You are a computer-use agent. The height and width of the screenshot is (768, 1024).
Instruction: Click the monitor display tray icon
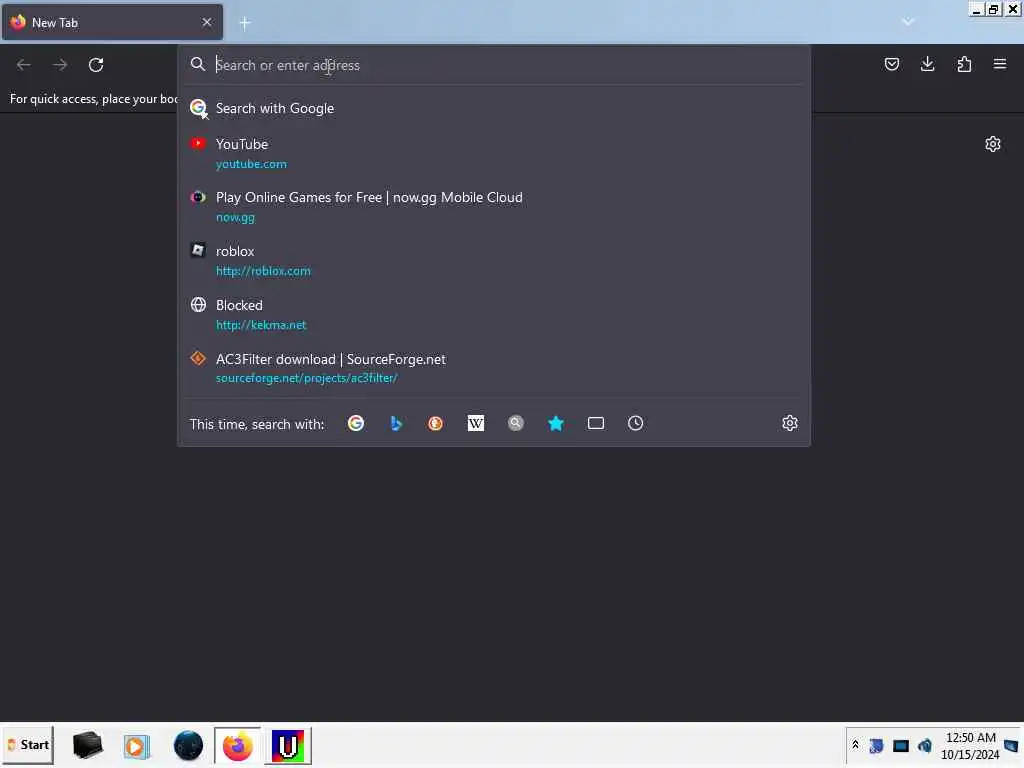point(901,746)
